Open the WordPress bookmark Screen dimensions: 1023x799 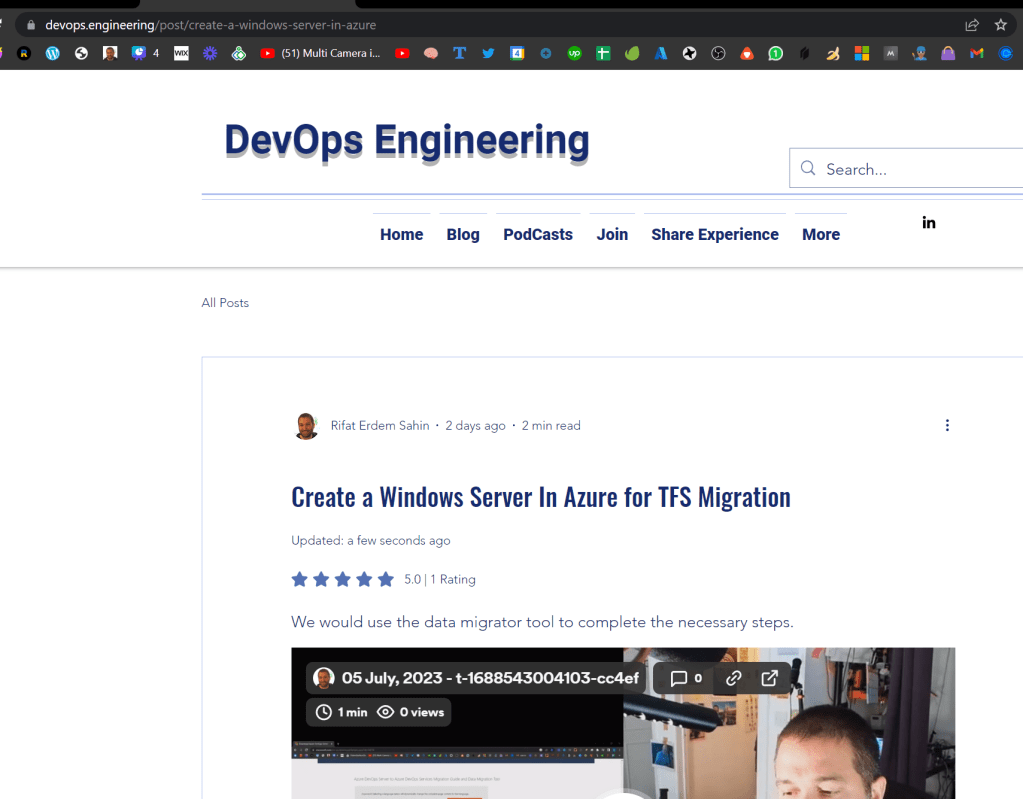53,53
